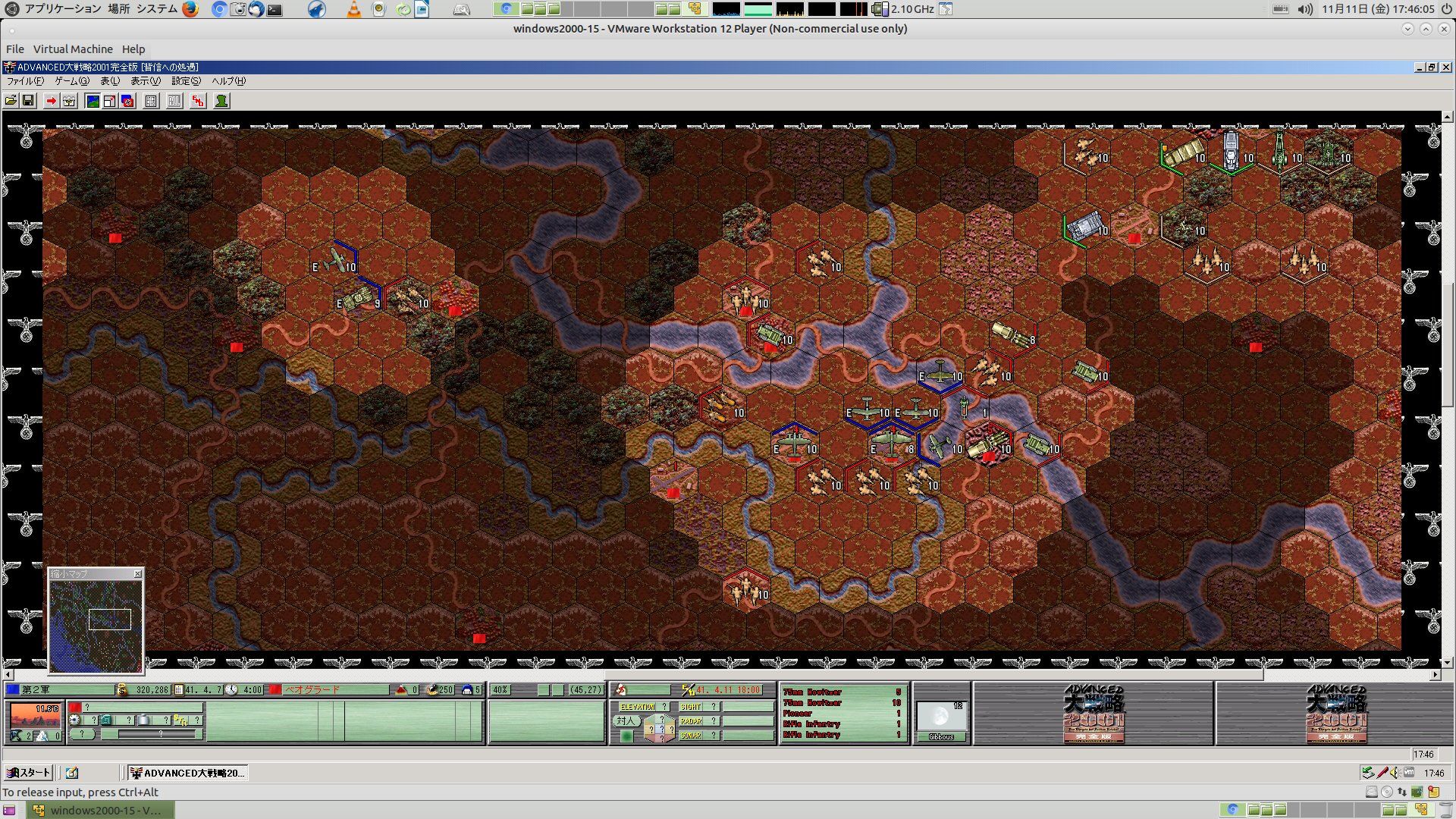Click the money bag funds icon
Image resolution: width=1456 pixels, height=819 pixels.
point(122,689)
